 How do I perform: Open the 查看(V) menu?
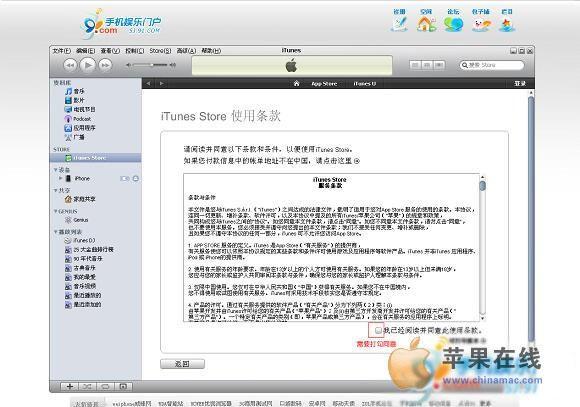coord(110,51)
